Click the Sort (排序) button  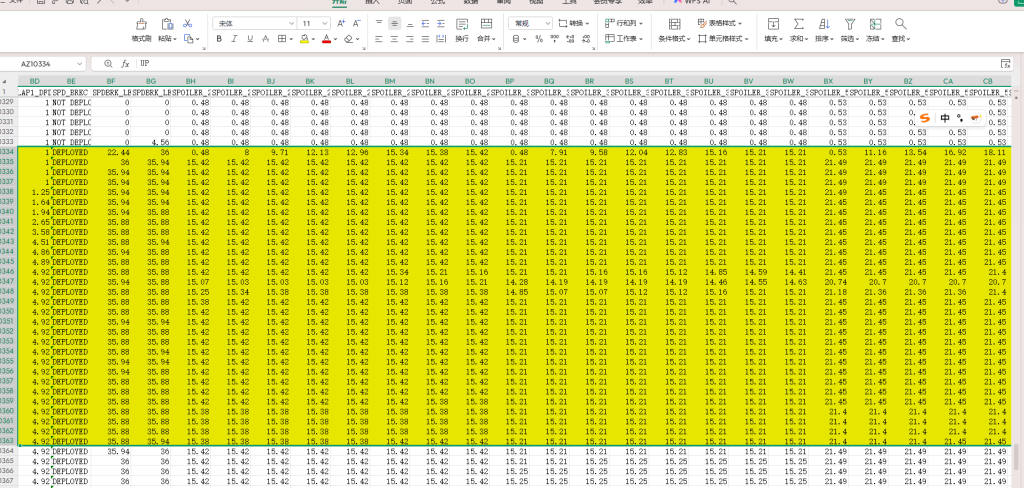click(824, 30)
